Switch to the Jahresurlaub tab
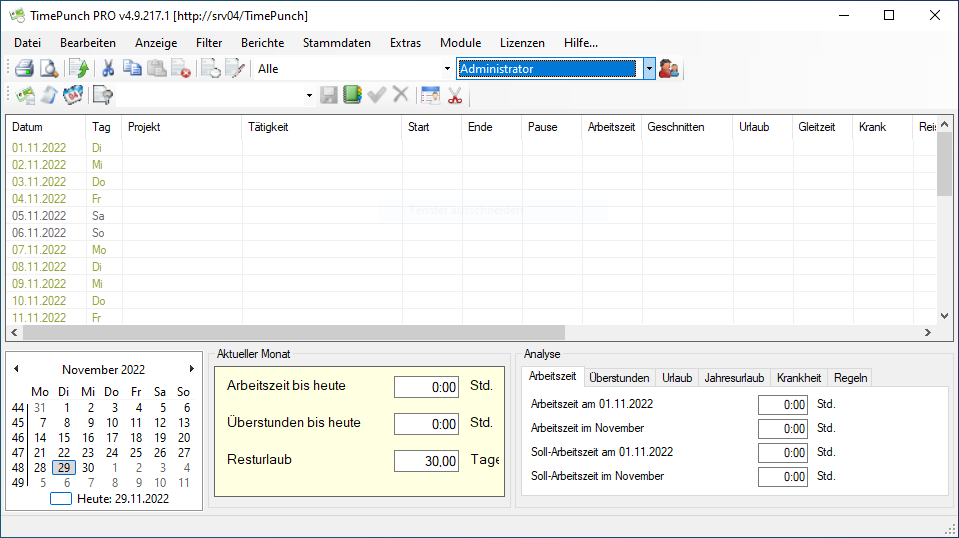 734,378
